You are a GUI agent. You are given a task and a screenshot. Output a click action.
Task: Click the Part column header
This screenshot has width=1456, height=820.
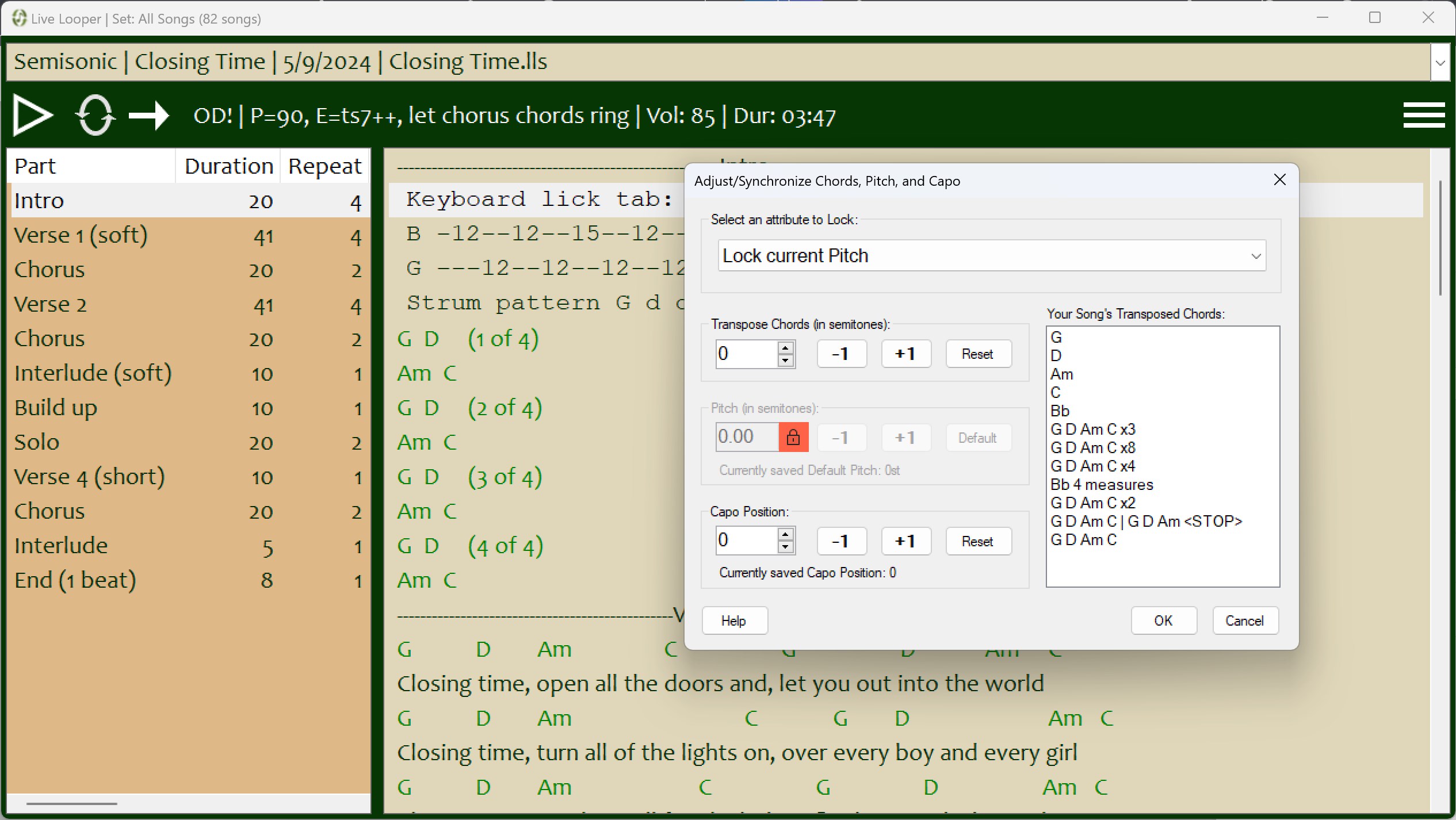coord(92,166)
